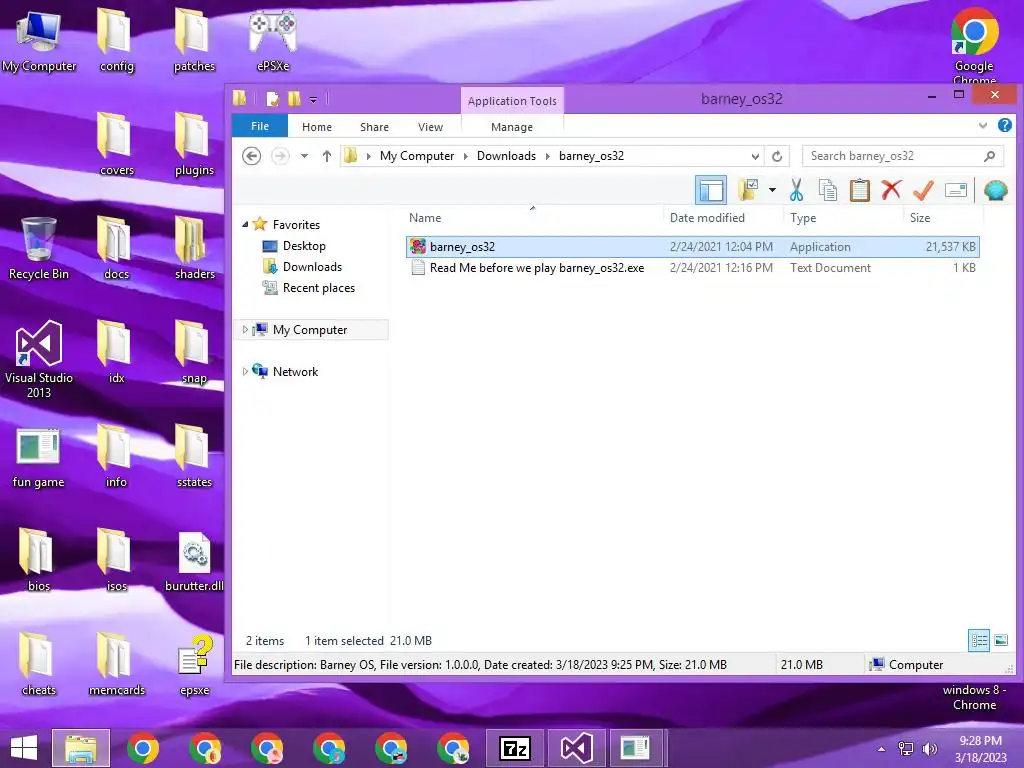Click the blue Help question mark icon
Image resolution: width=1024 pixels, height=768 pixels.
coord(1005,125)
